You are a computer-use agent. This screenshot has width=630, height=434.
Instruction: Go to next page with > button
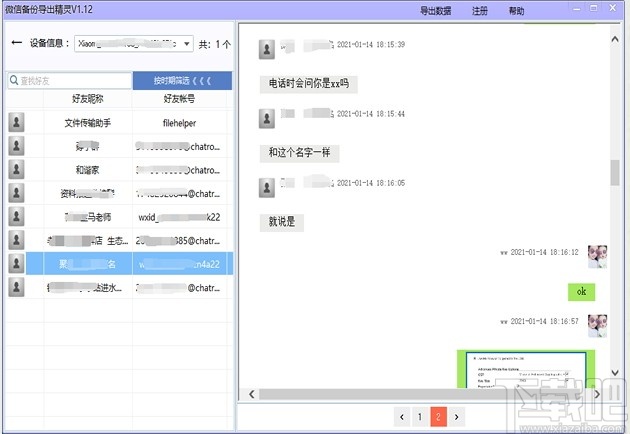click(x=456, y=417)
